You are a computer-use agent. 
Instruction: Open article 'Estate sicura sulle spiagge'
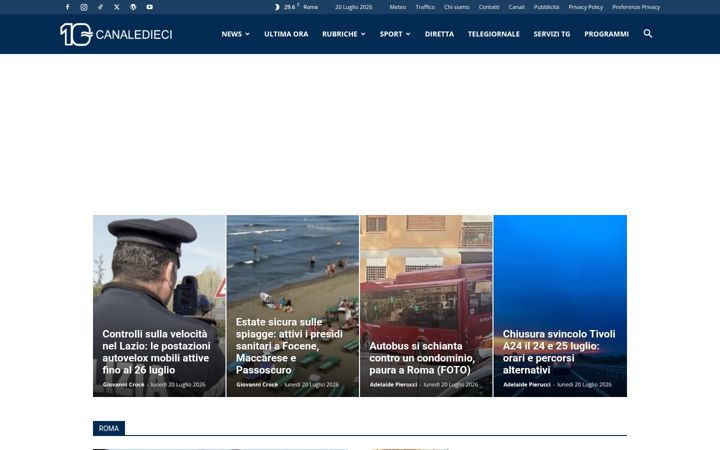point(289,346)
